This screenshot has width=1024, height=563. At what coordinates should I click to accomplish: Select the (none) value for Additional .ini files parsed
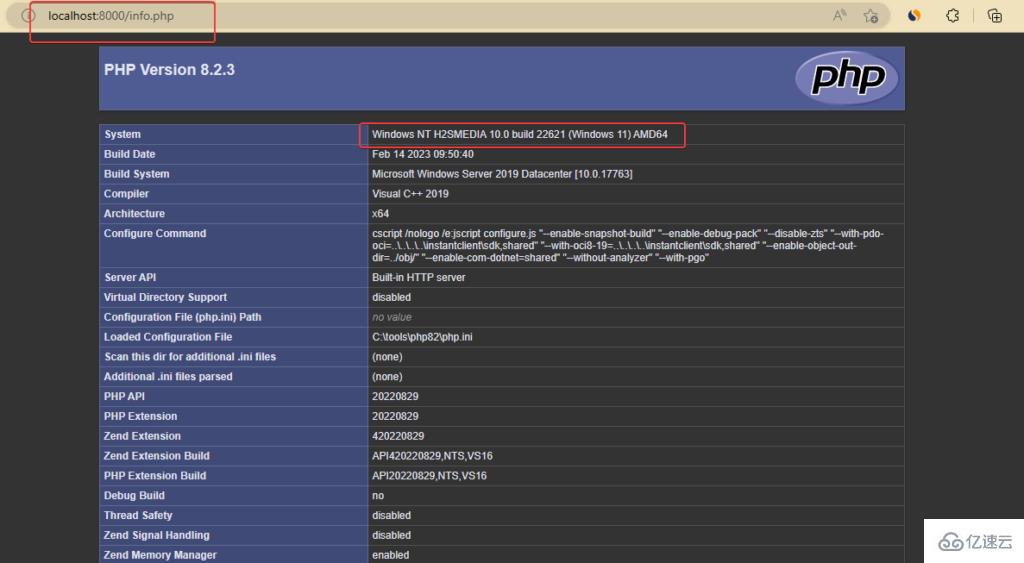[387, 376]
